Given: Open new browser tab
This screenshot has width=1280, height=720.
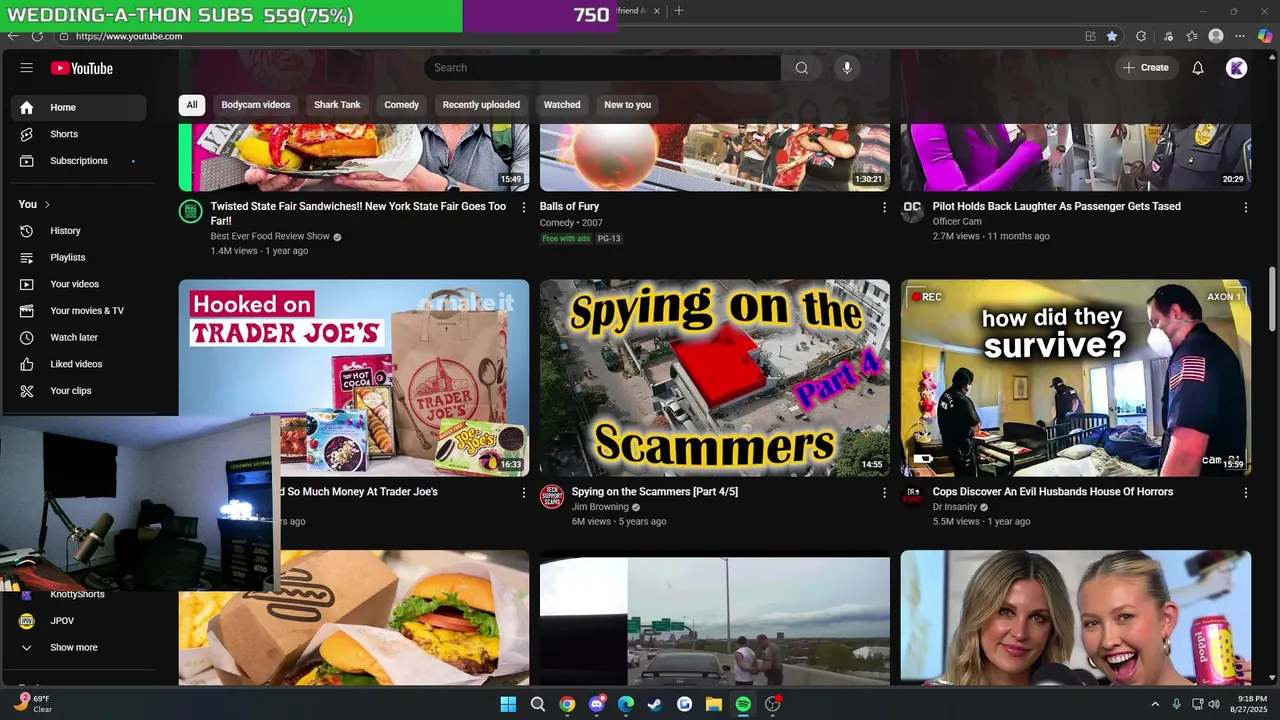Looking at the screenshot, I should point(679,11).
